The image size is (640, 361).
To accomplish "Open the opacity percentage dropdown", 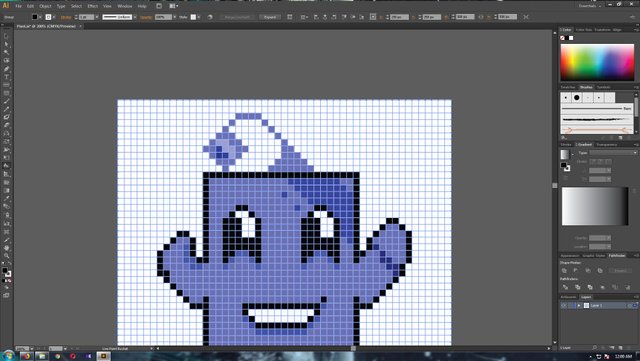I will [x=174, y=17].
